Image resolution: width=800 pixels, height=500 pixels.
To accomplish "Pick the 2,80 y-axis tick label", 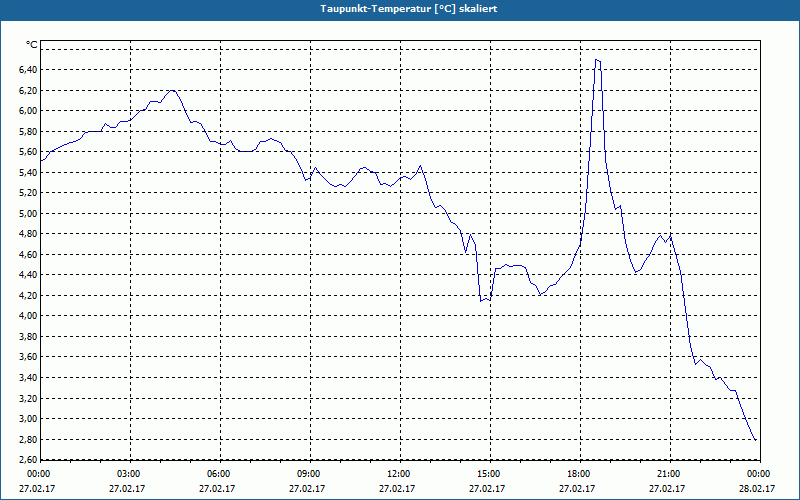I will pyautogui.click(x=28, y=439).
